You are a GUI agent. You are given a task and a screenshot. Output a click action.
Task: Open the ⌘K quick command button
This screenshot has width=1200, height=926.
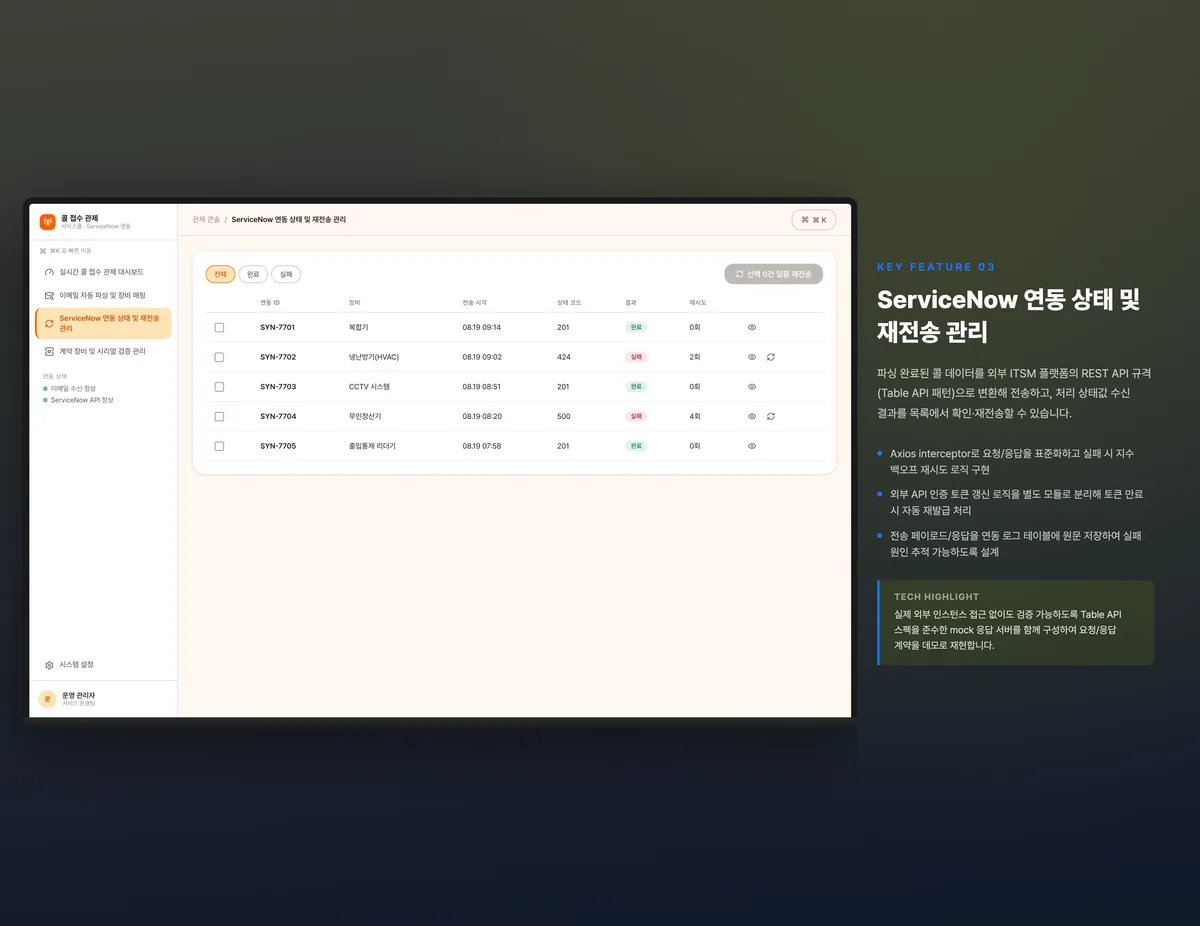(814, 220)
